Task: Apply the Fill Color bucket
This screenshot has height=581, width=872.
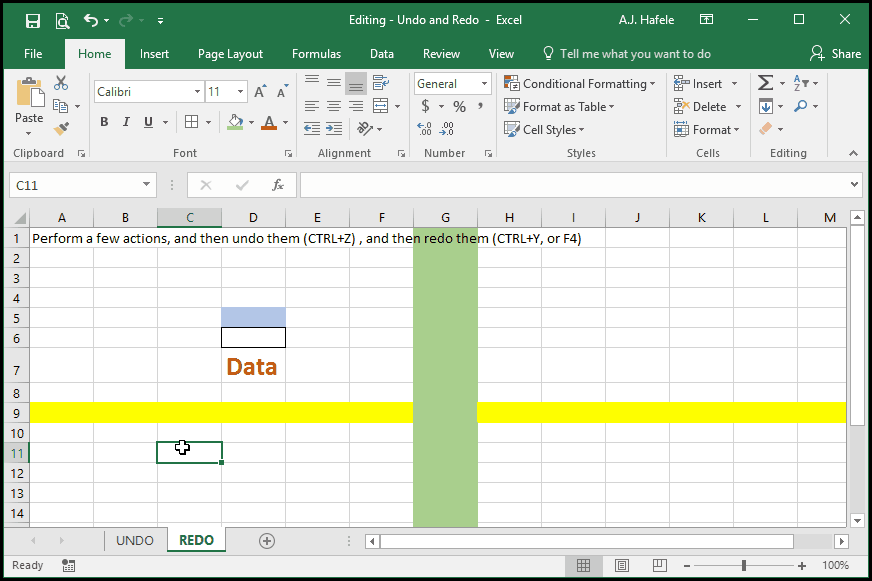Action: click(235, 122)
